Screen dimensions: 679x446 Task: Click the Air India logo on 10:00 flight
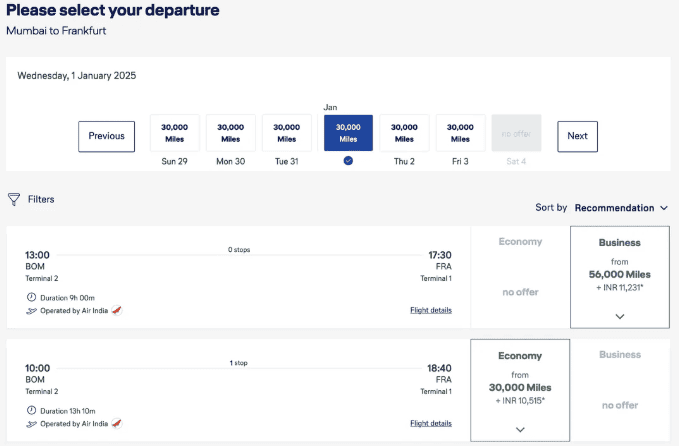[117, 423]
